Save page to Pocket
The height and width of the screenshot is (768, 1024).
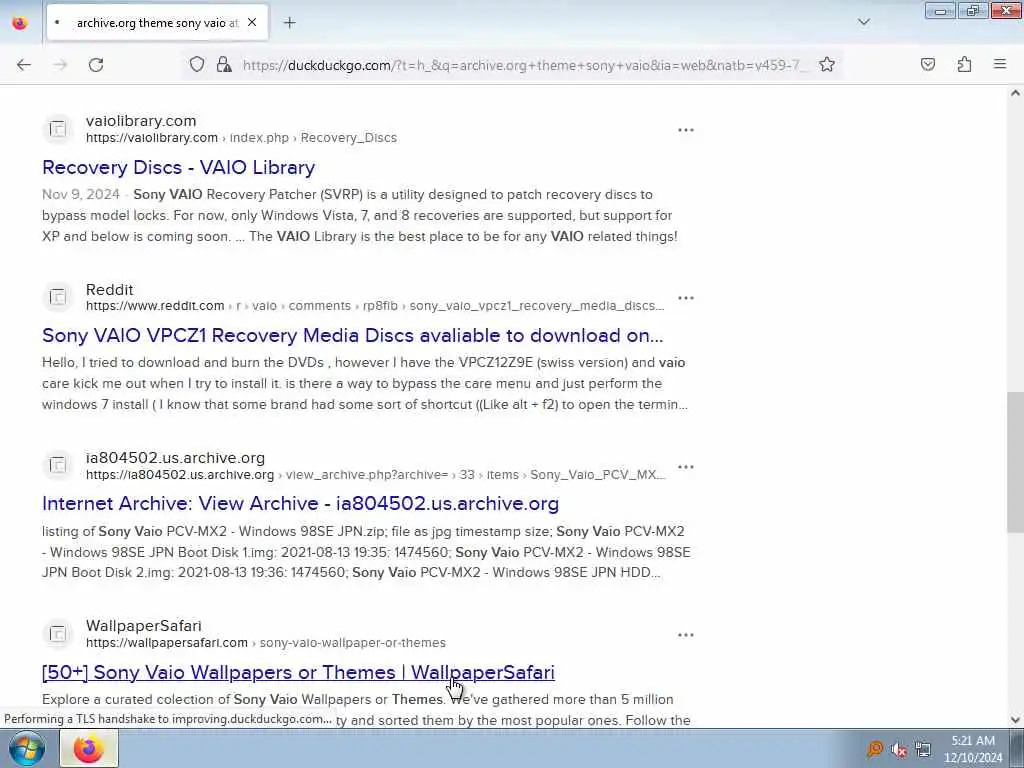tap(927, 64)
